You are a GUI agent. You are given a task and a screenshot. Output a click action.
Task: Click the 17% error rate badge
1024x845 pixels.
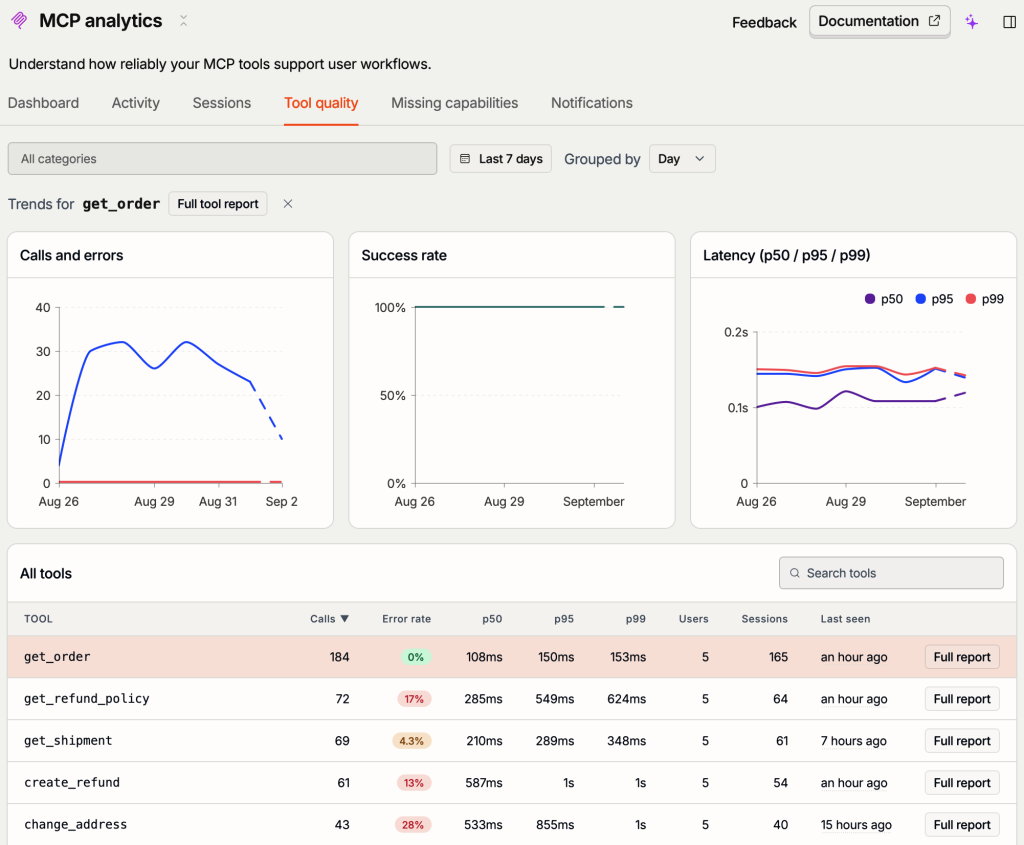(x=414, y=699)
